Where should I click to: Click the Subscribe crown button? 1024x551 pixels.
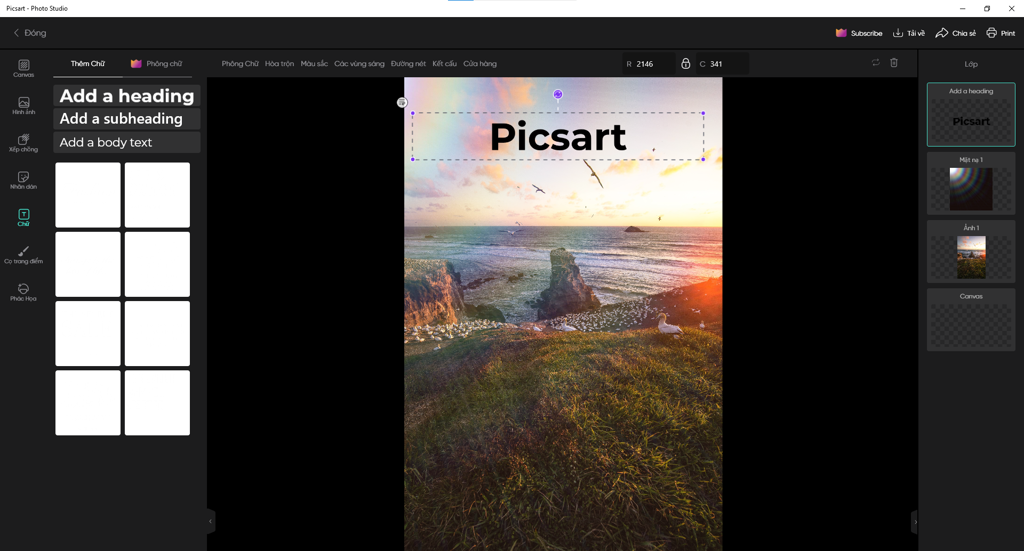click(x=859, y=33)
